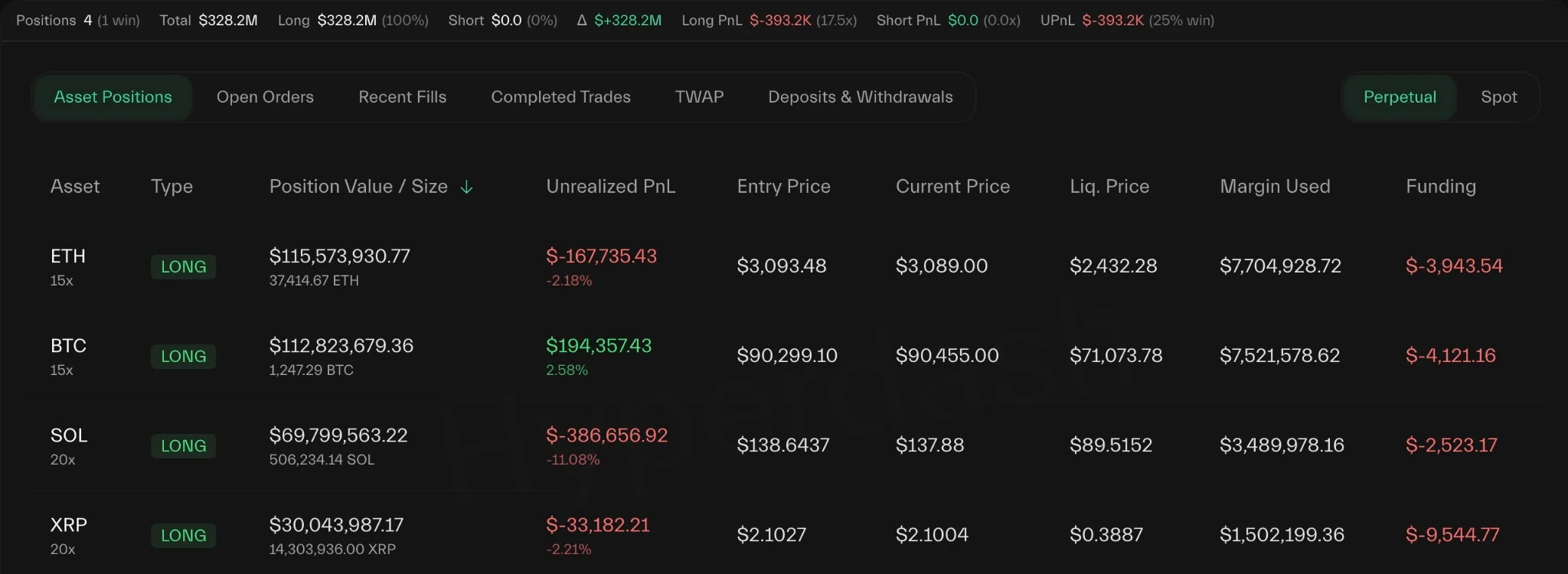Select the ETH asset label
This screenshot has height=574, width=1568.
point(68,256)
